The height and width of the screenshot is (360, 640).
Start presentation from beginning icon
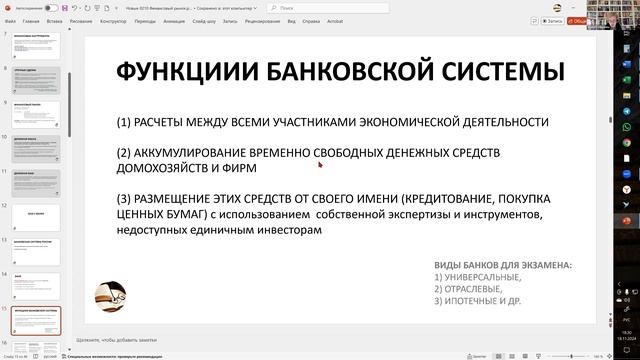click(97, 8)
